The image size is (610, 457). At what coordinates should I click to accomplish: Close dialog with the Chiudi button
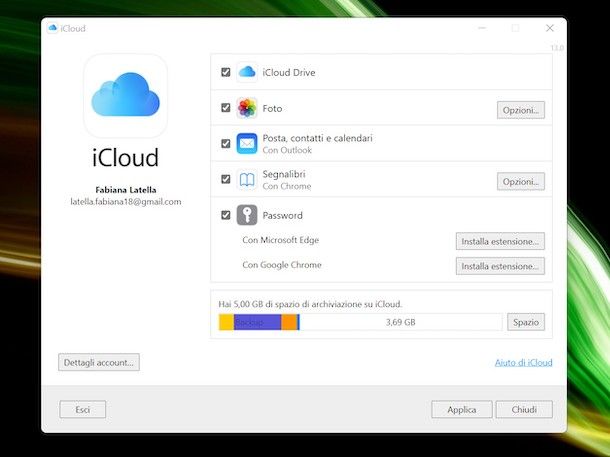pyautogui.click(x=524, y=410)
